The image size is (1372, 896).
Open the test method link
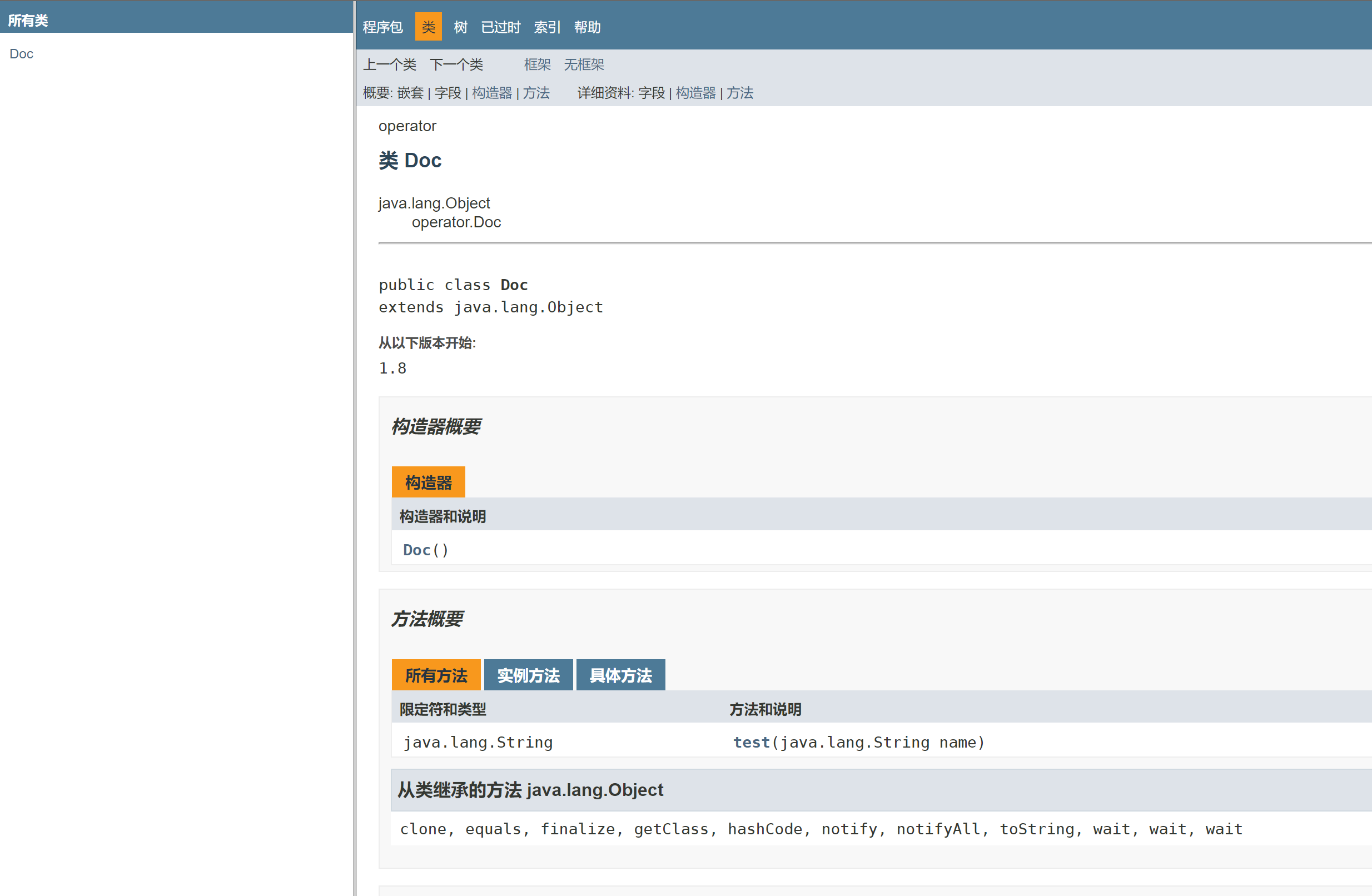click(x=751, y=742)
